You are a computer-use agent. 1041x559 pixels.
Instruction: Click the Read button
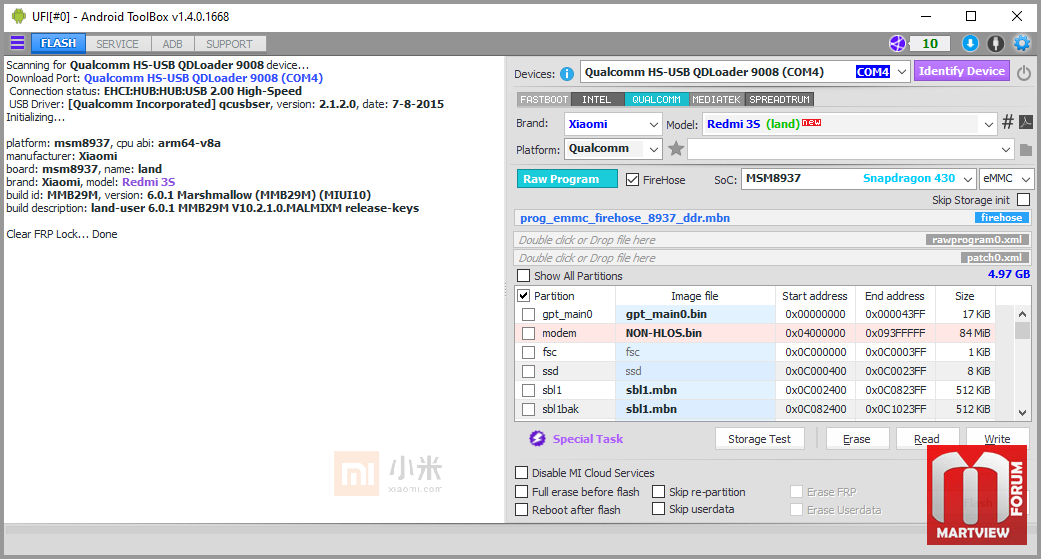point(927,439)
